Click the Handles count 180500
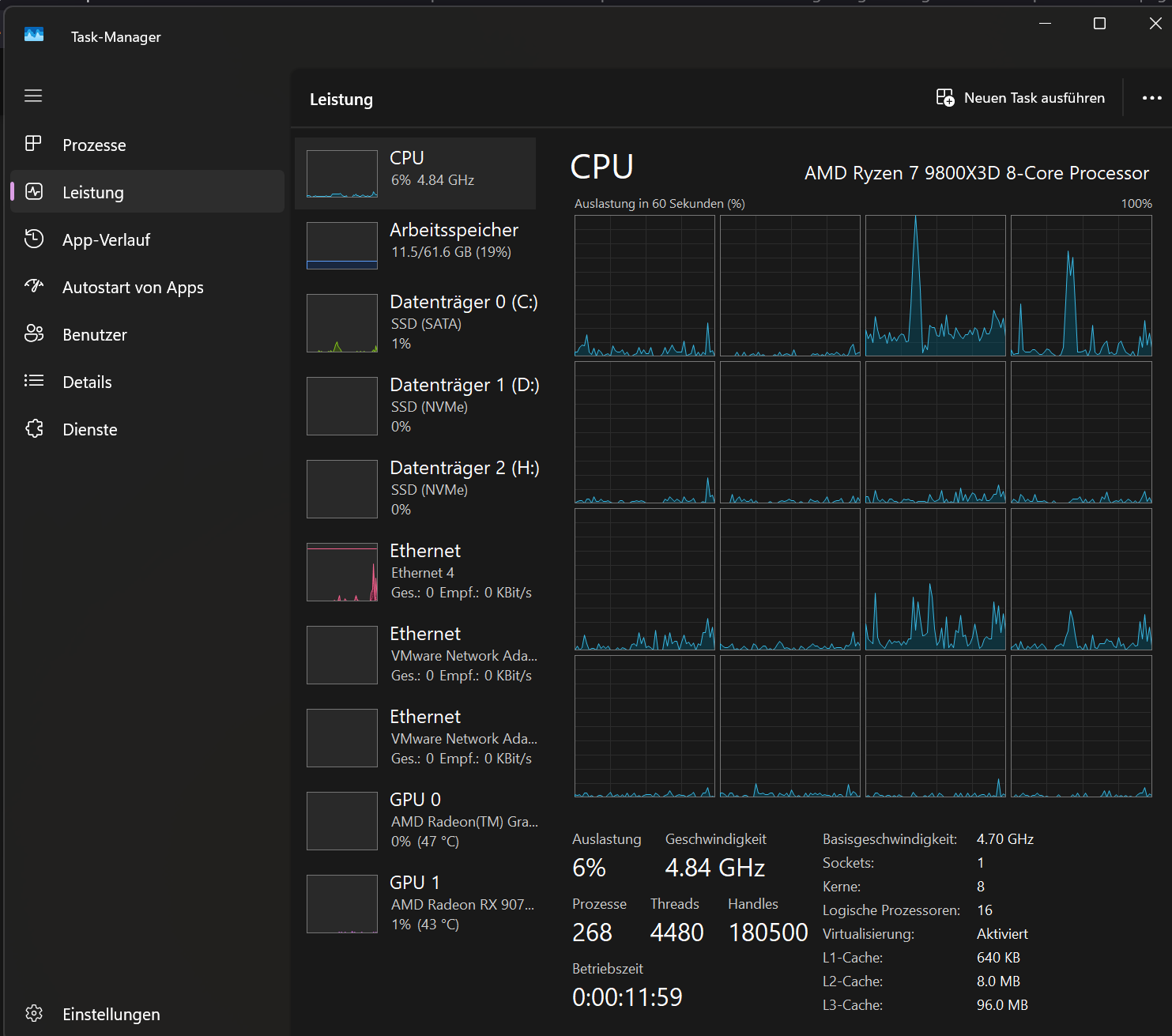 tap(768, 932)
